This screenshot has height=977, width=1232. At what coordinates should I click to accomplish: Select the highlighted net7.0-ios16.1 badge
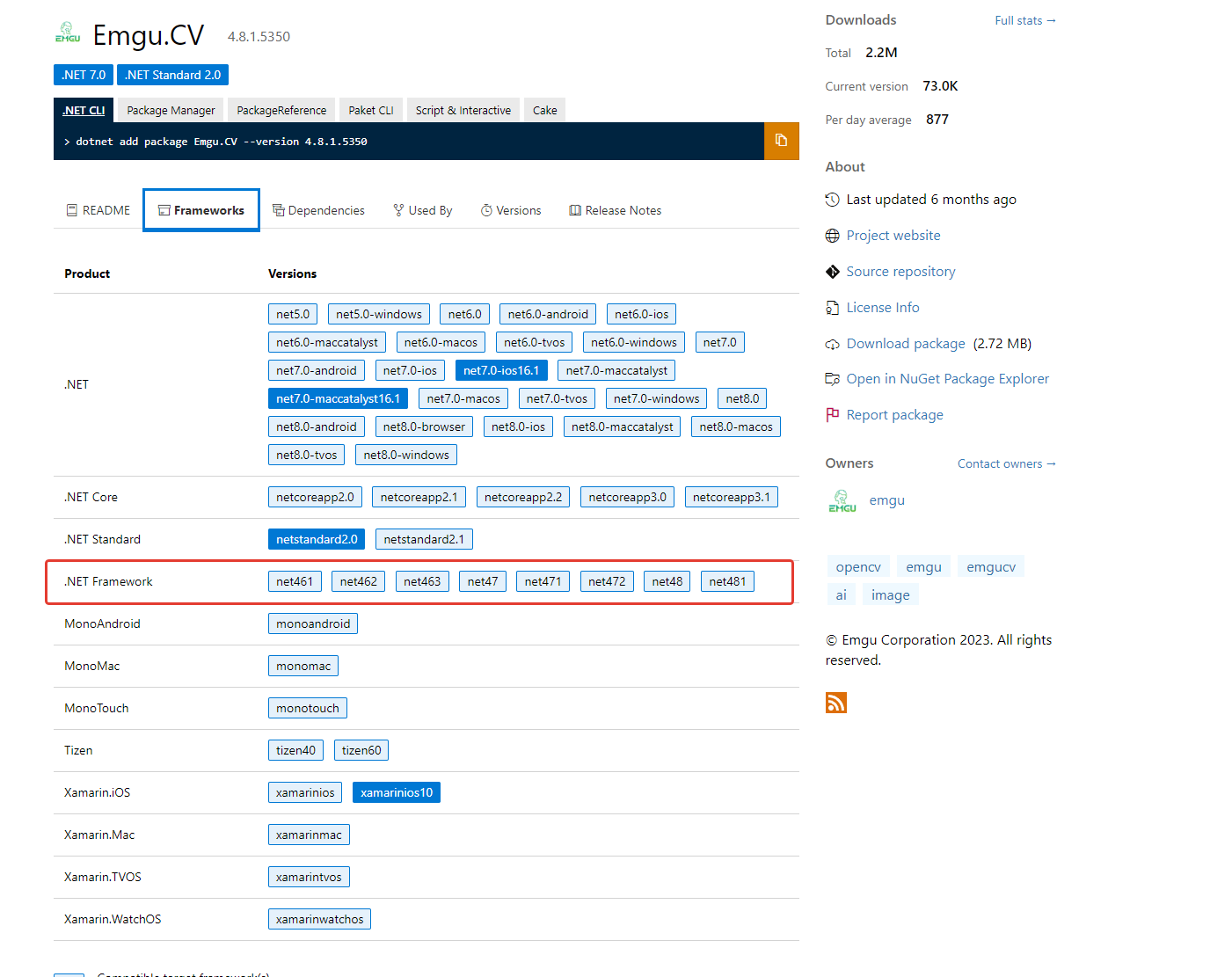pyautogui.click(x=501, y=370)
